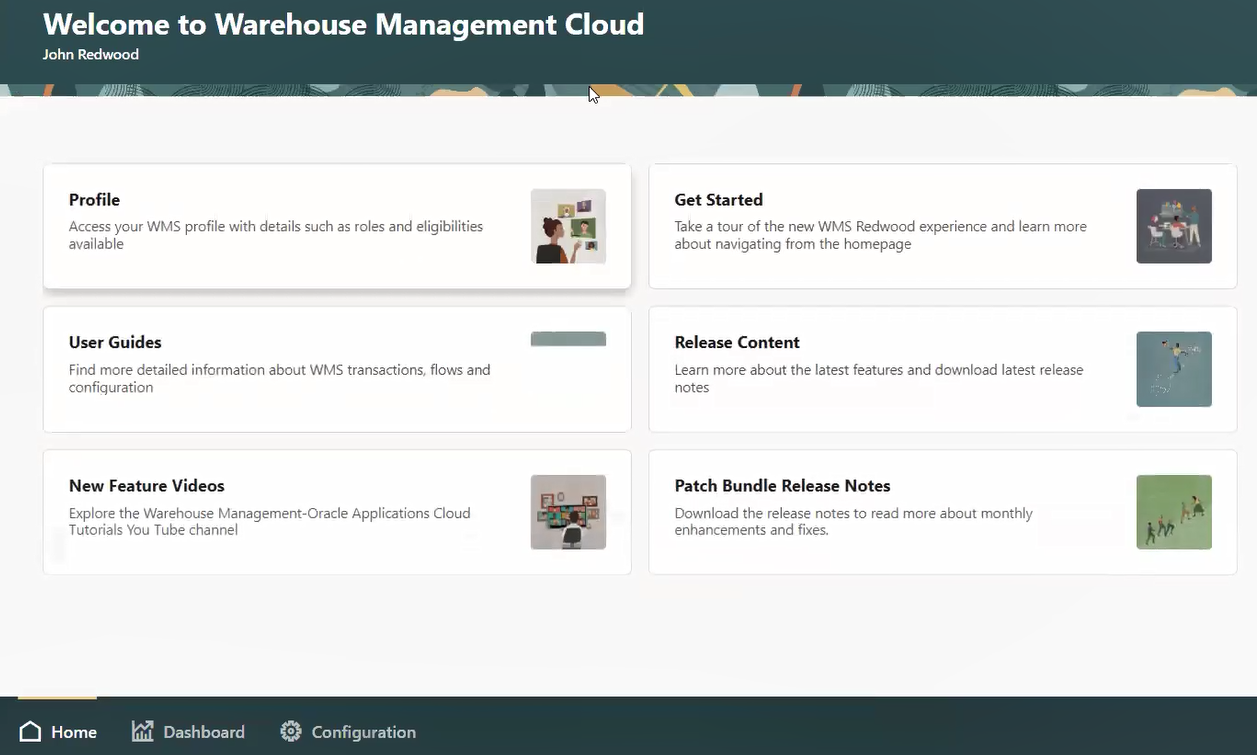Switch to the Dashboard tab label

[x=204, y=732]
